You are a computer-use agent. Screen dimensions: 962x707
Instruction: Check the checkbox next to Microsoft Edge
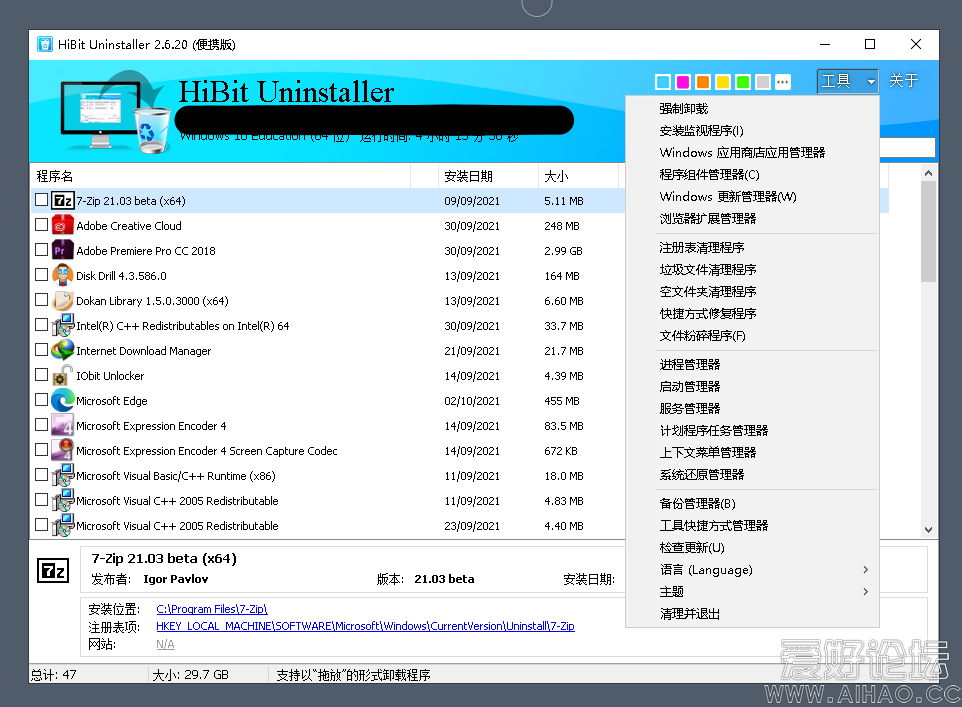click(x=41, y=400)
